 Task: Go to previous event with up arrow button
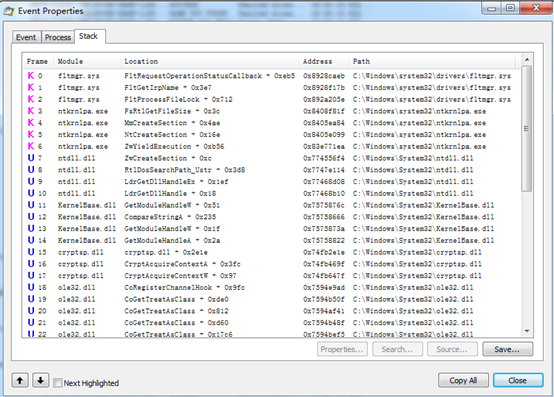20,380
